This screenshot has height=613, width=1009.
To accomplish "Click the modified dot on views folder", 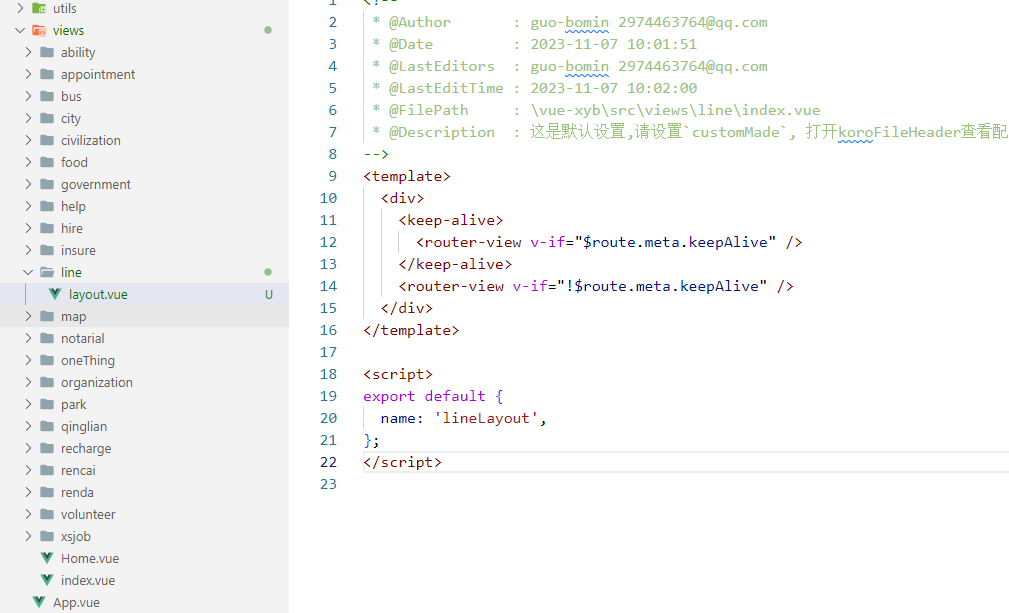I will pos(268,30).
